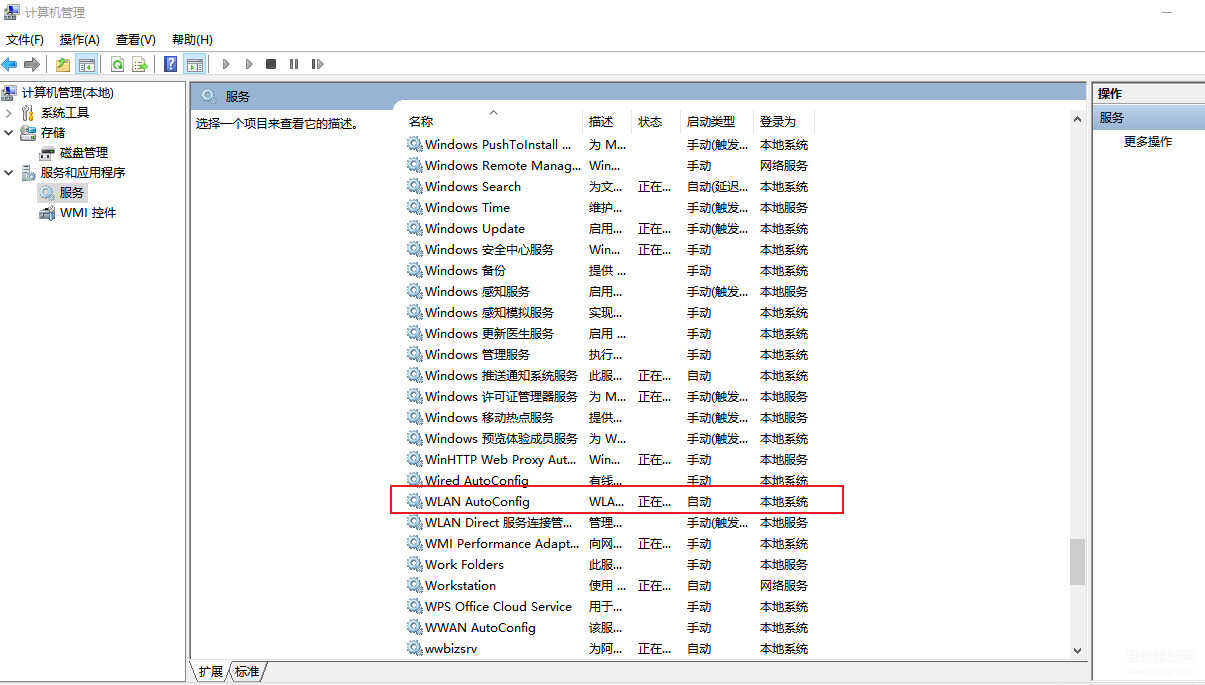
Task: Click the Restart Service toolbar icon
Action: point(317,64)
